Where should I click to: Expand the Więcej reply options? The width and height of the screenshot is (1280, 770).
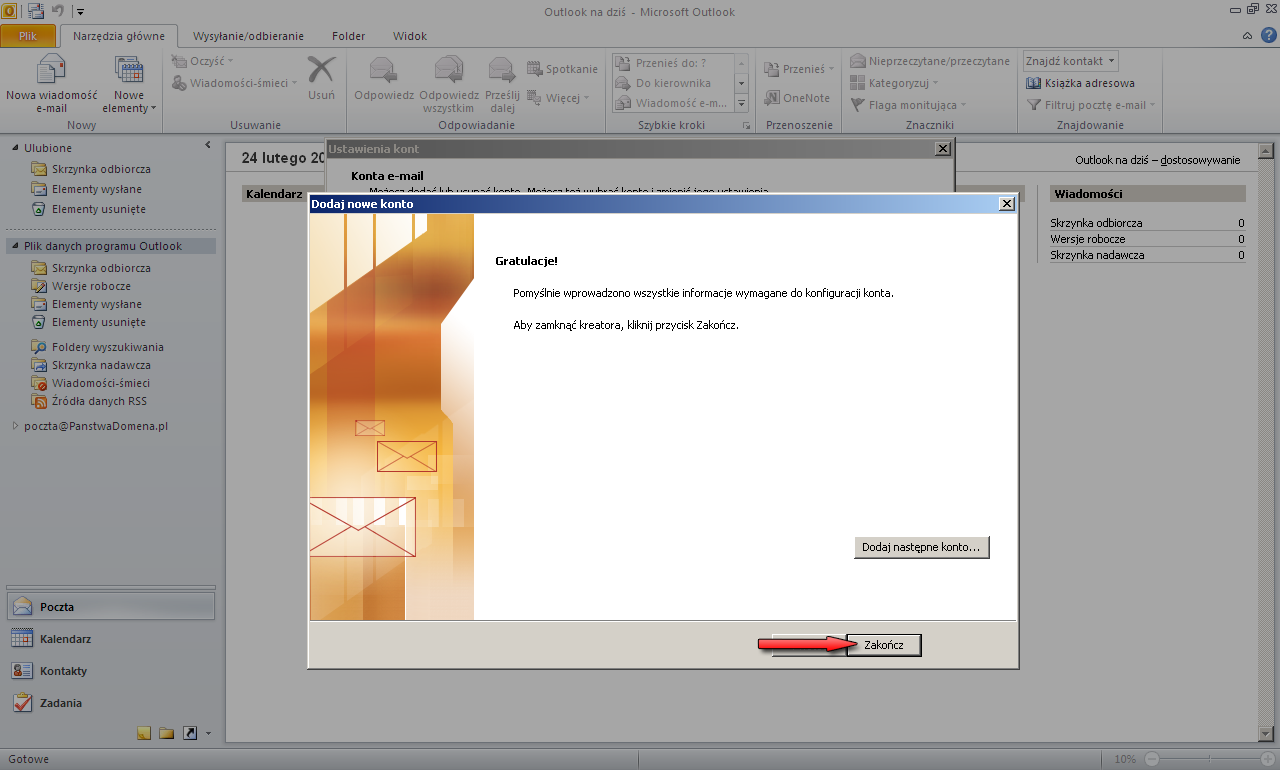coord(558,98)
